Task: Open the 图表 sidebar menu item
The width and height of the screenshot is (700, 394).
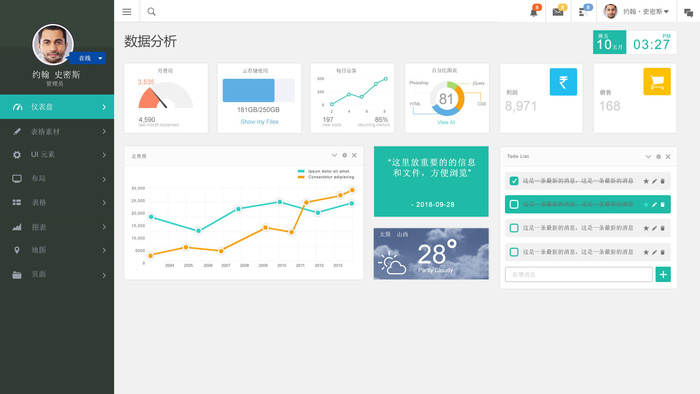Action: [x=57, y=227]
